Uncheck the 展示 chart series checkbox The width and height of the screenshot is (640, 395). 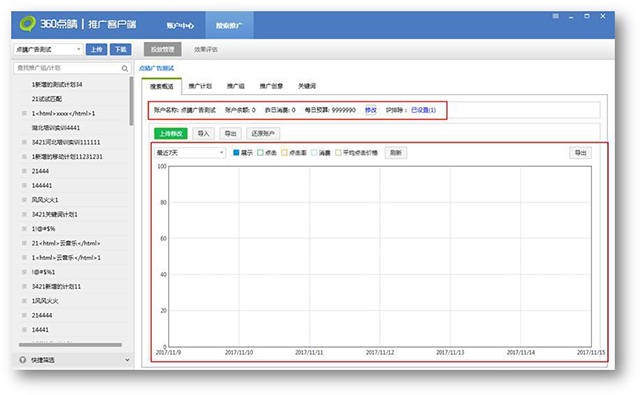(x=236, y=153)
